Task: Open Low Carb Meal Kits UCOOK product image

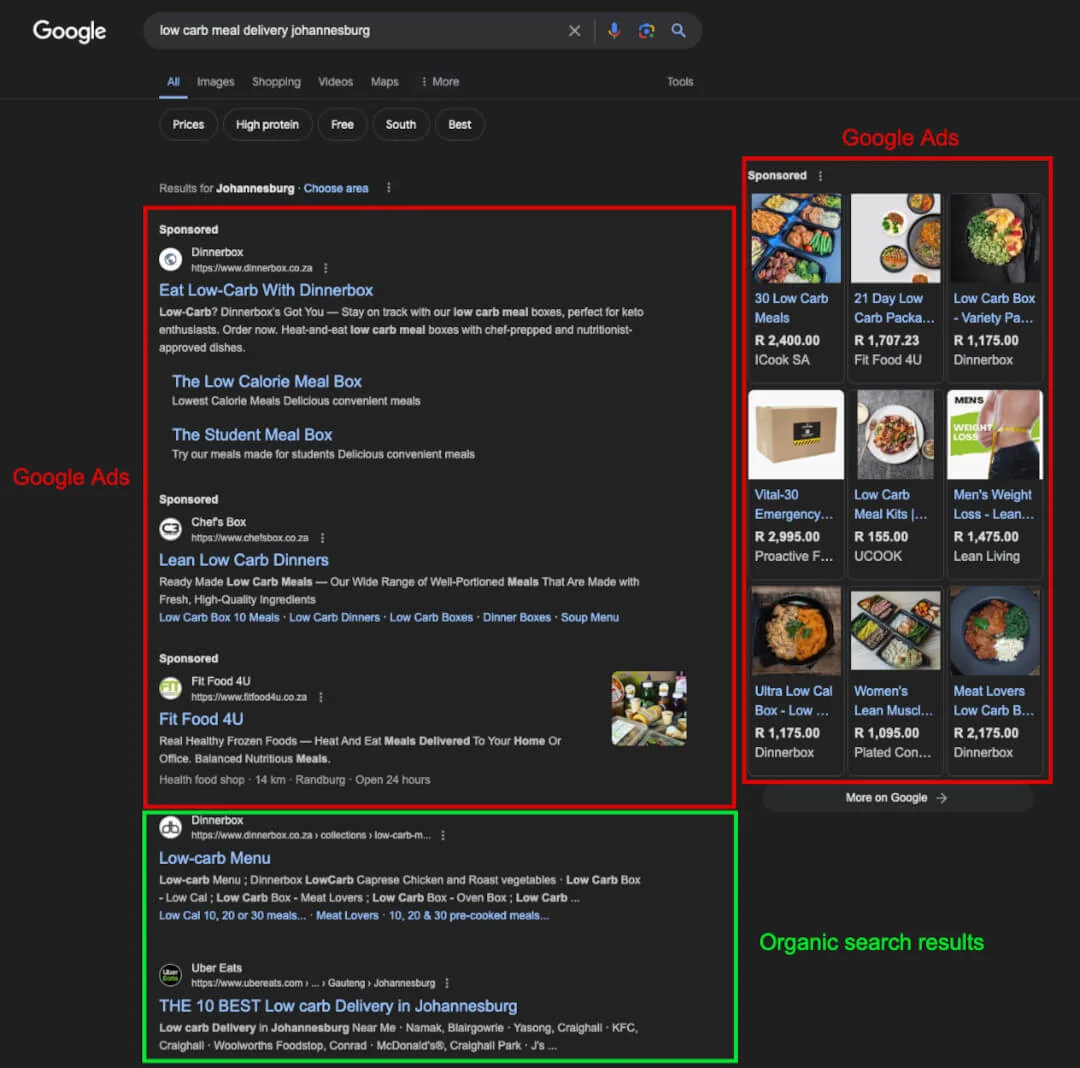Action: click(x=895, y=434)
